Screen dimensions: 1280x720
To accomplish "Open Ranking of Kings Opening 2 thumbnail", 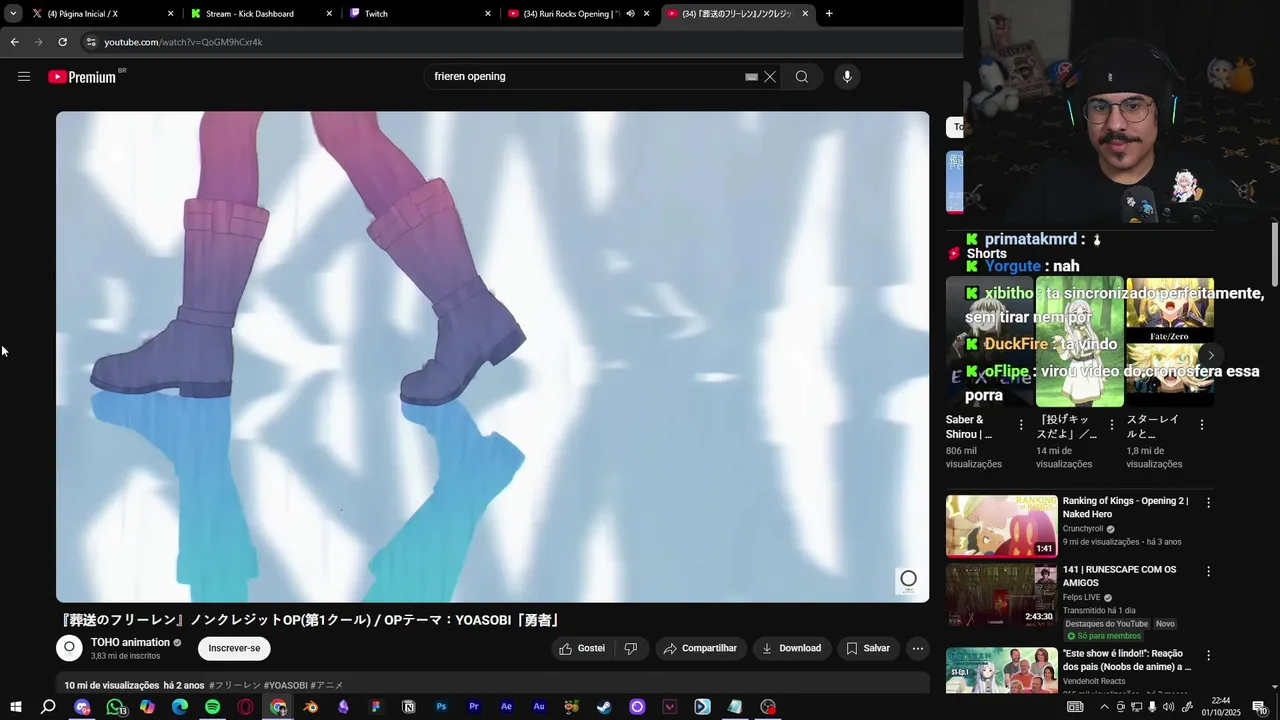I will click(x=1001, y=526).
